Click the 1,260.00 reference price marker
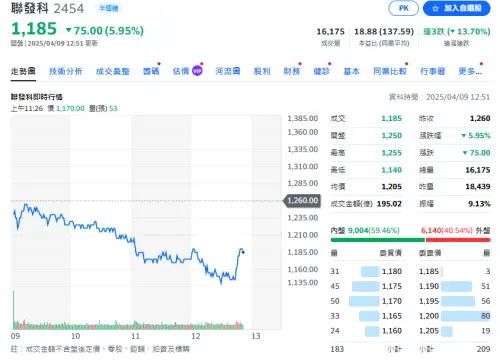The image size is (500, 360). 302,201
